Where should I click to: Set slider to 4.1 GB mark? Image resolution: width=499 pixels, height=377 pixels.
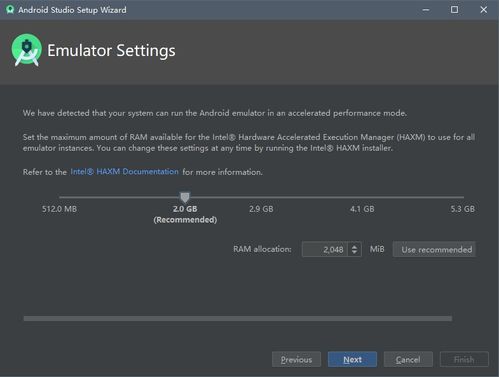pyautogui.click(x=362, y=197)
